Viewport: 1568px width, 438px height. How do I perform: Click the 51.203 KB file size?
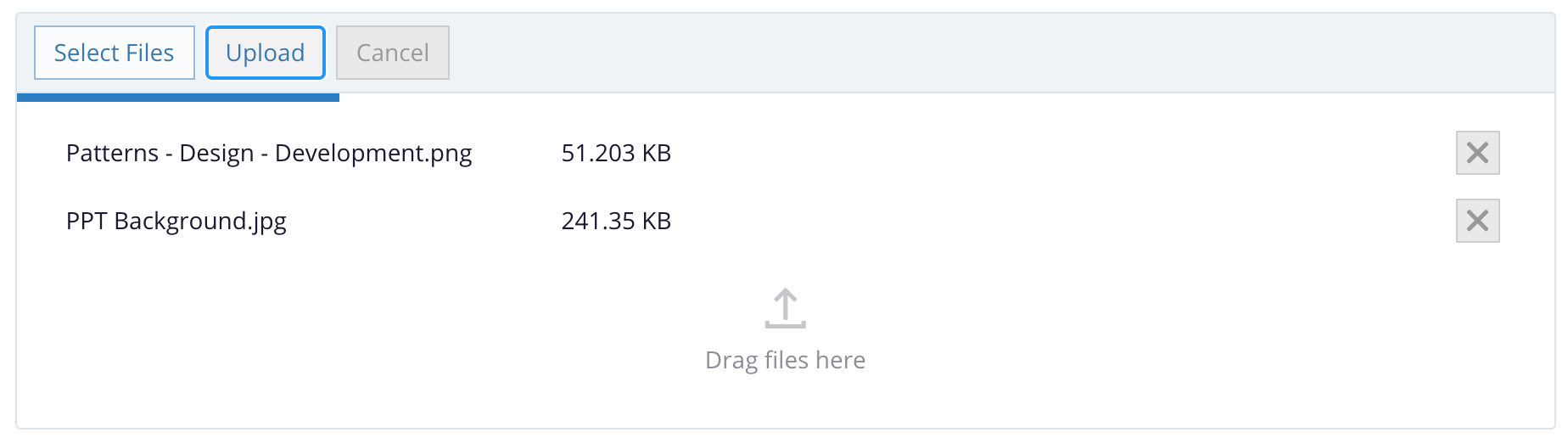(x=616, y=154)
